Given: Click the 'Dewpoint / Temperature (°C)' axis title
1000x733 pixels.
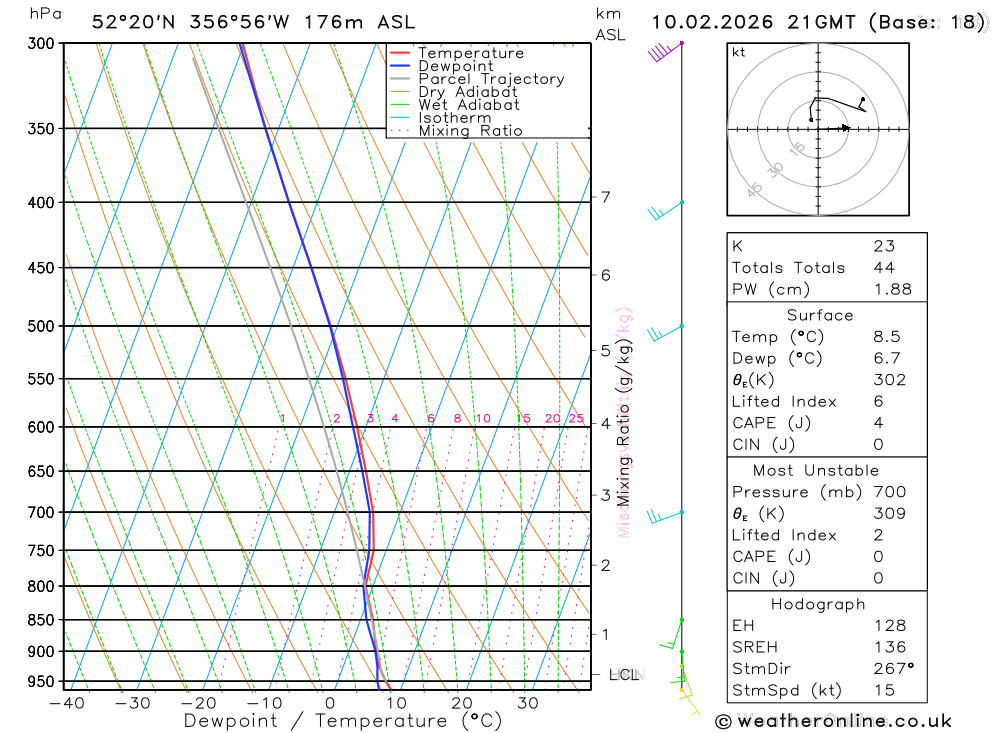Looking at the screenshot, I should [342, 722].
